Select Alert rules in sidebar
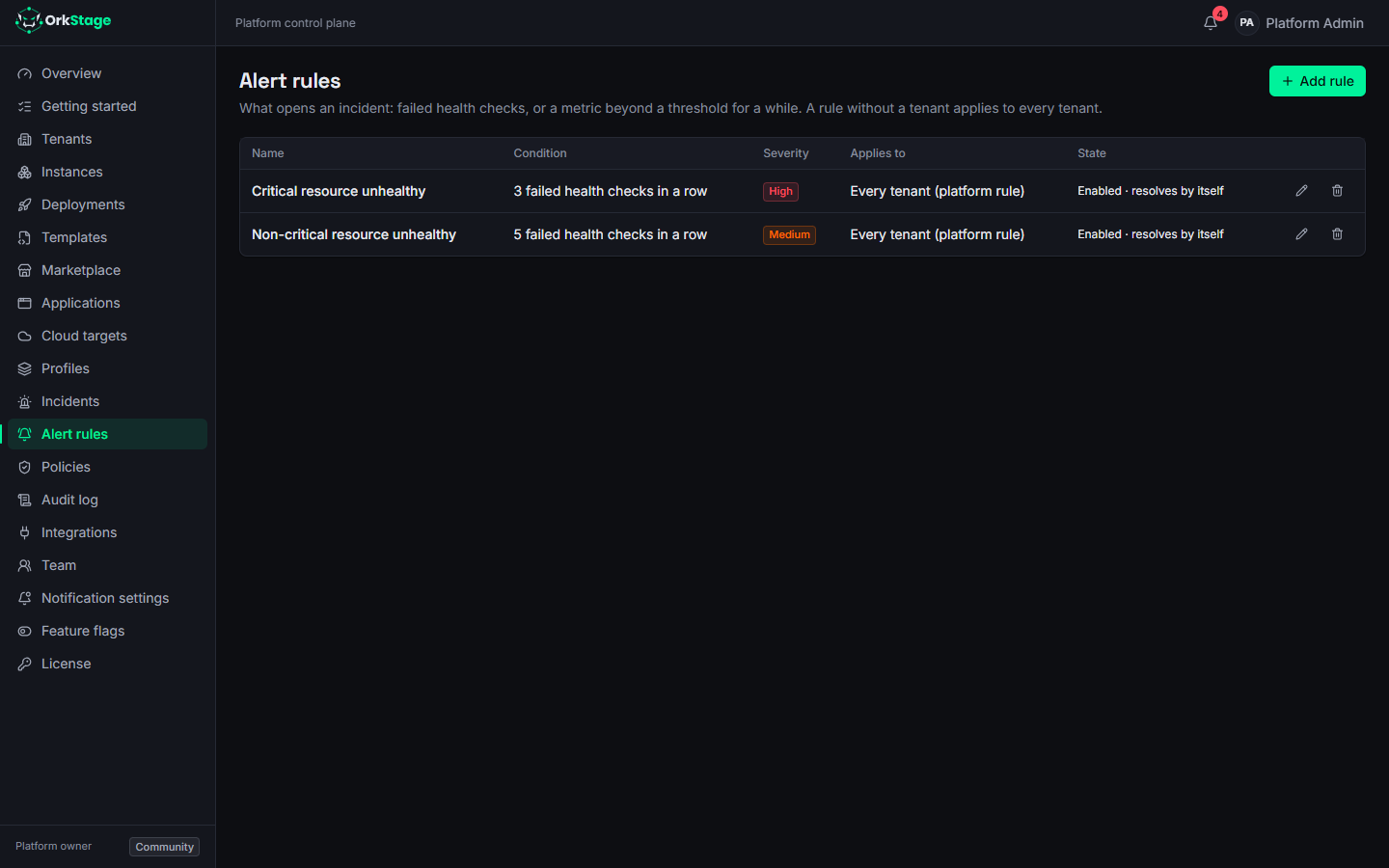Viewport: 1389px width, 868px height. (107, 434)
